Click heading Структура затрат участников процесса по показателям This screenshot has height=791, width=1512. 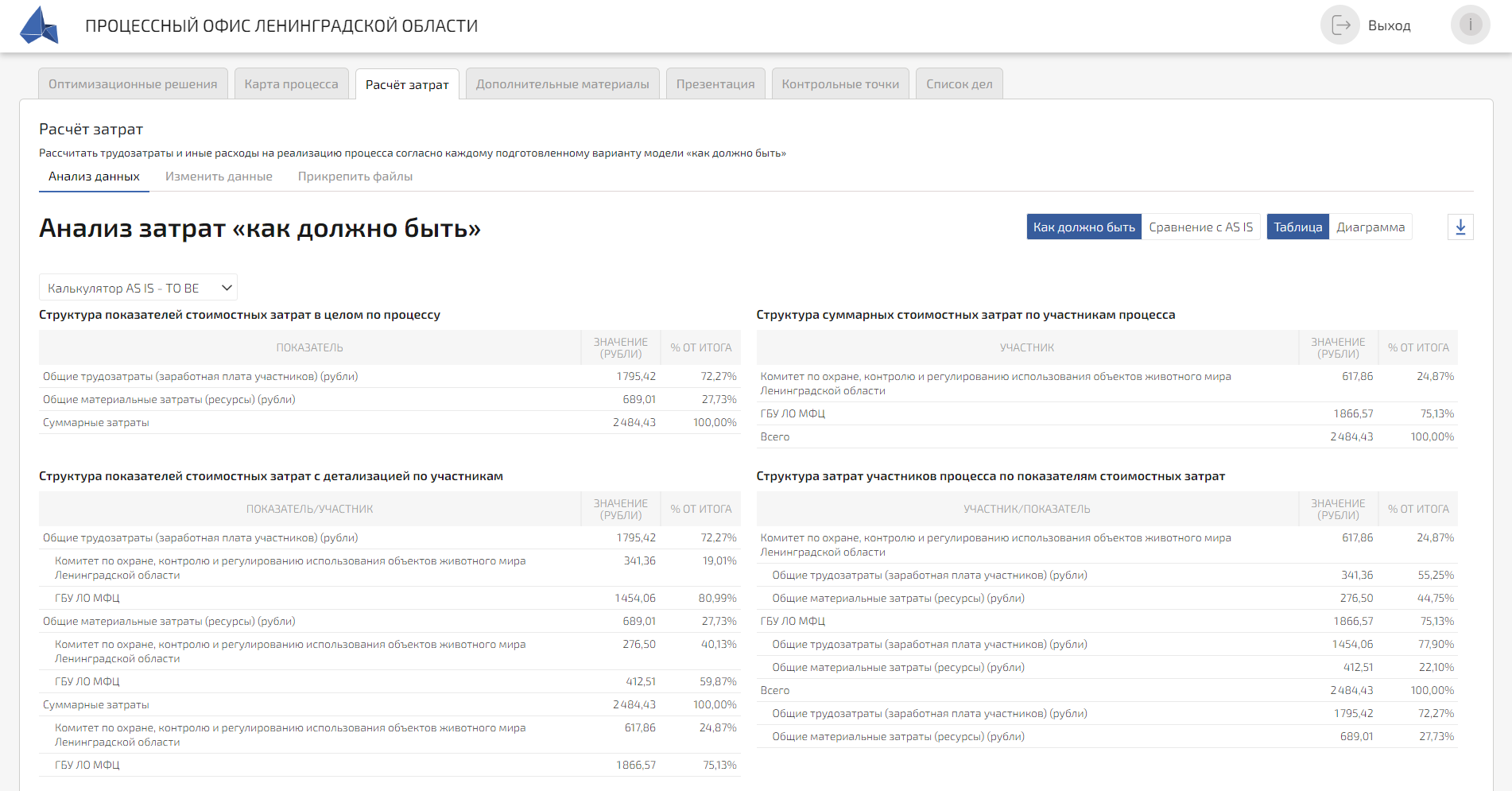tap(991, 476)
